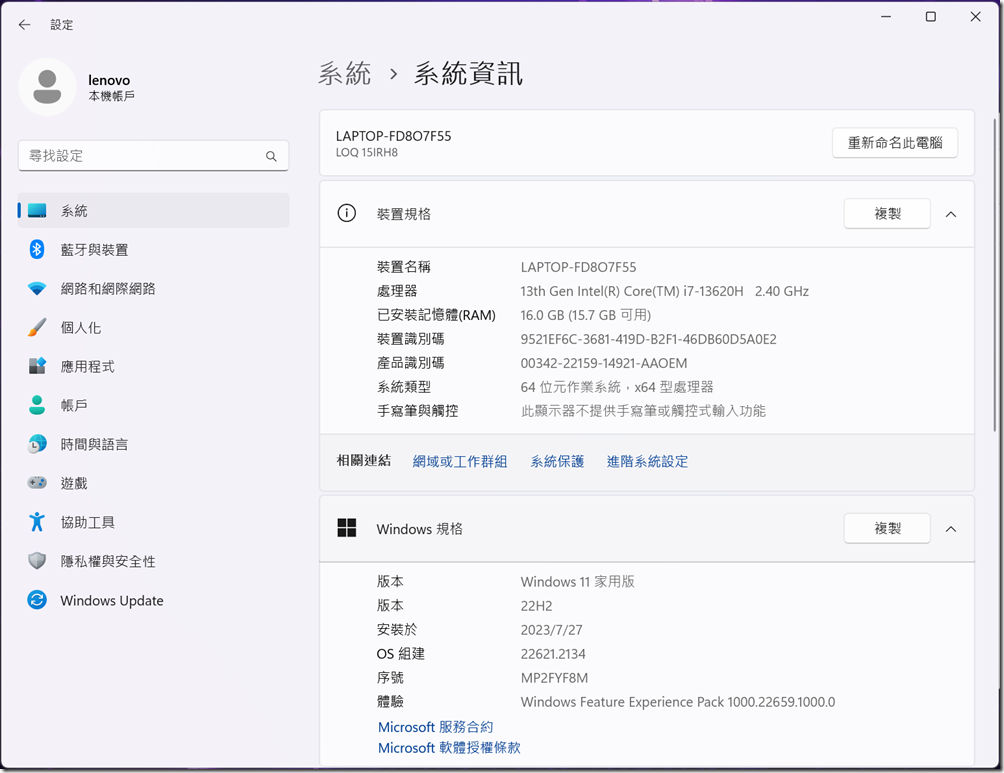Click the 時間與語言 globe clock icon
This screenshot has width=1004, height=773.
coord(37,444)
